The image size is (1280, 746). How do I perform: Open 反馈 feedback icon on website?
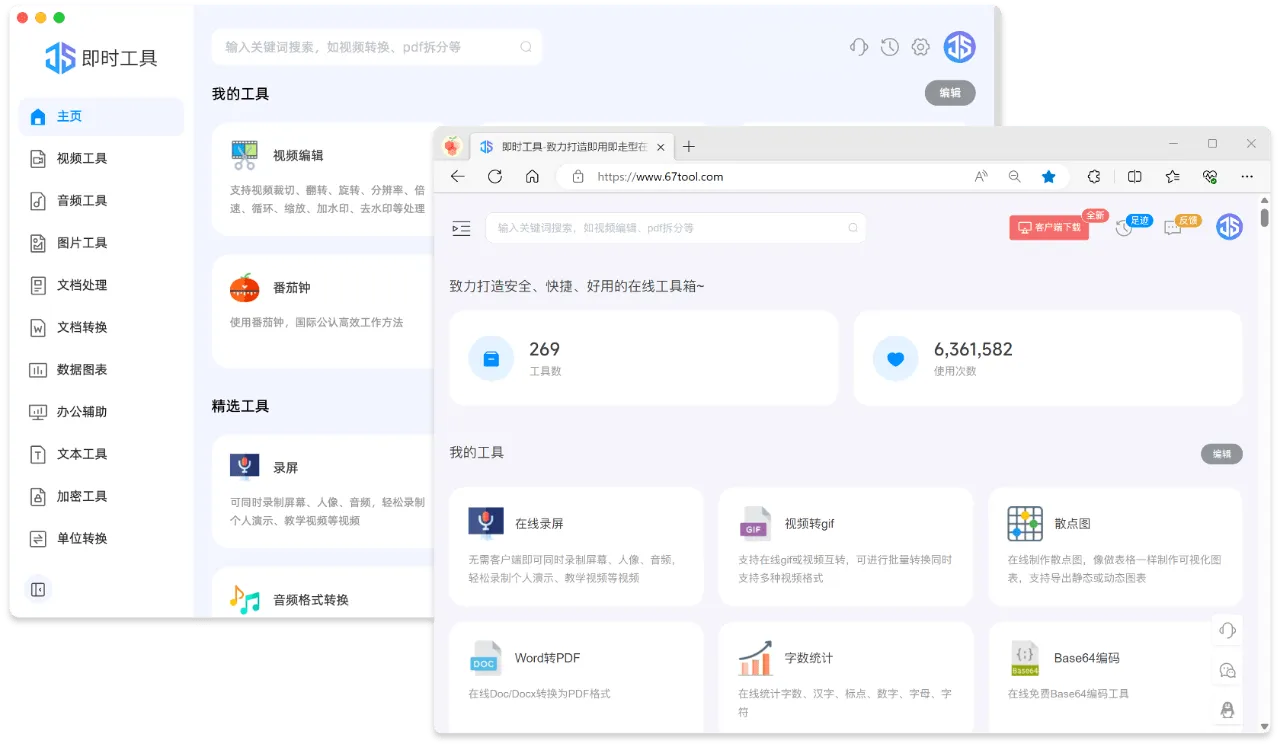pyautogui.click(x=1173, y=228)
